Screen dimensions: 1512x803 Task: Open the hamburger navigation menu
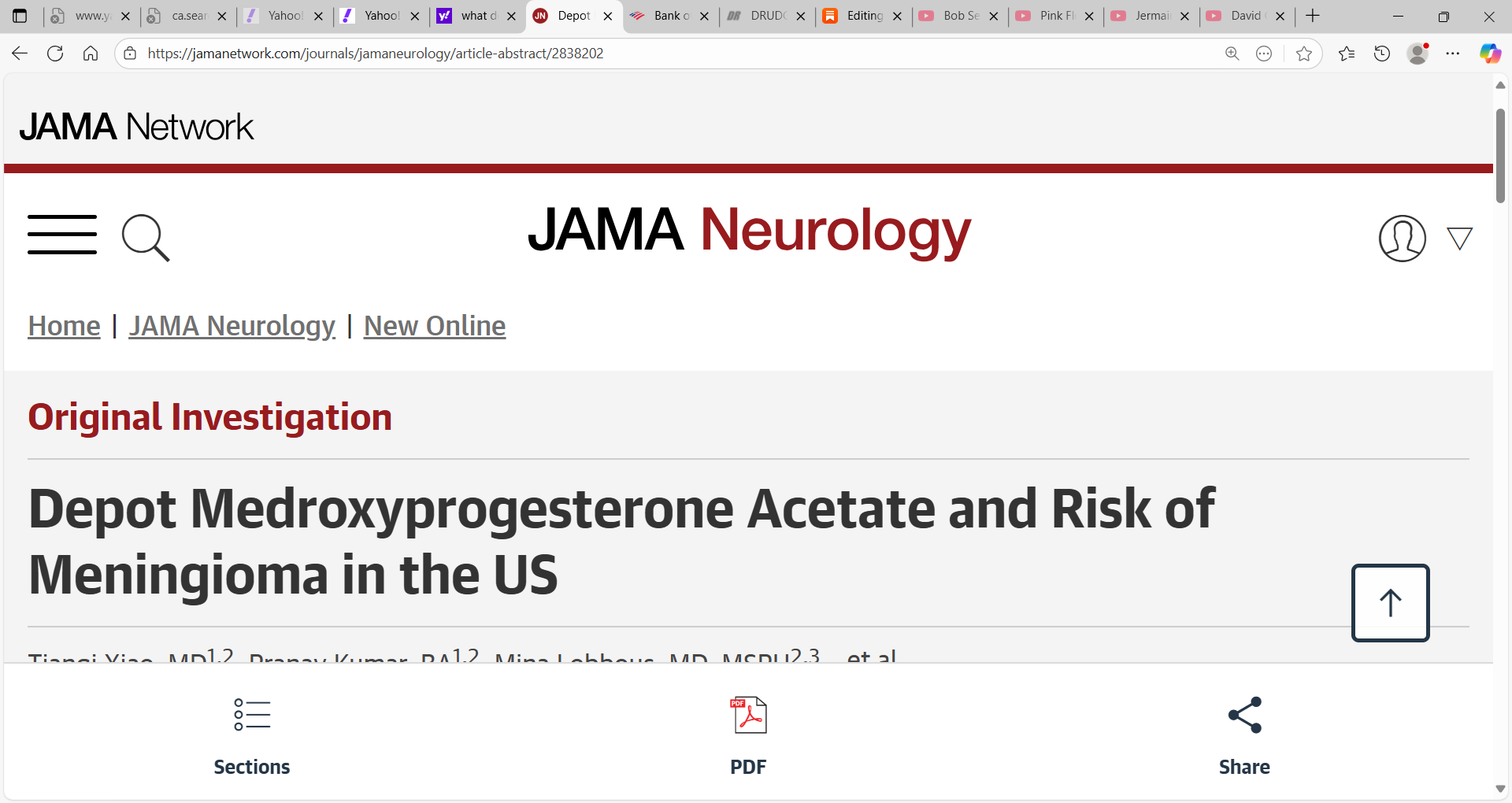click(x=62, y=235)
